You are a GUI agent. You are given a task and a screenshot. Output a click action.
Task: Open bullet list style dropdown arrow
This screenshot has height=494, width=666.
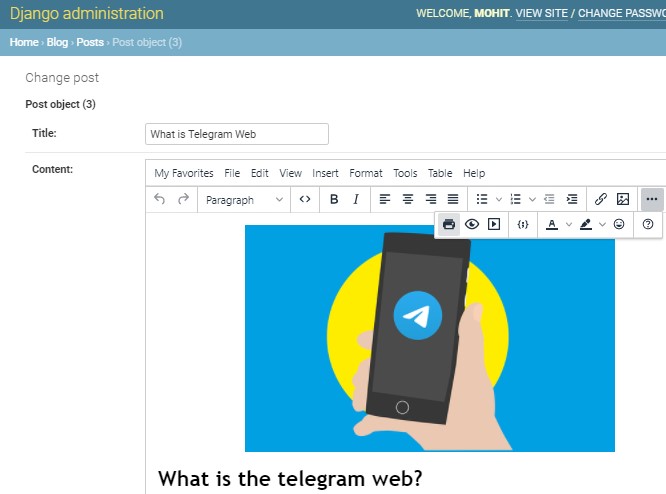pyautogui.click(x=499, y=199)
